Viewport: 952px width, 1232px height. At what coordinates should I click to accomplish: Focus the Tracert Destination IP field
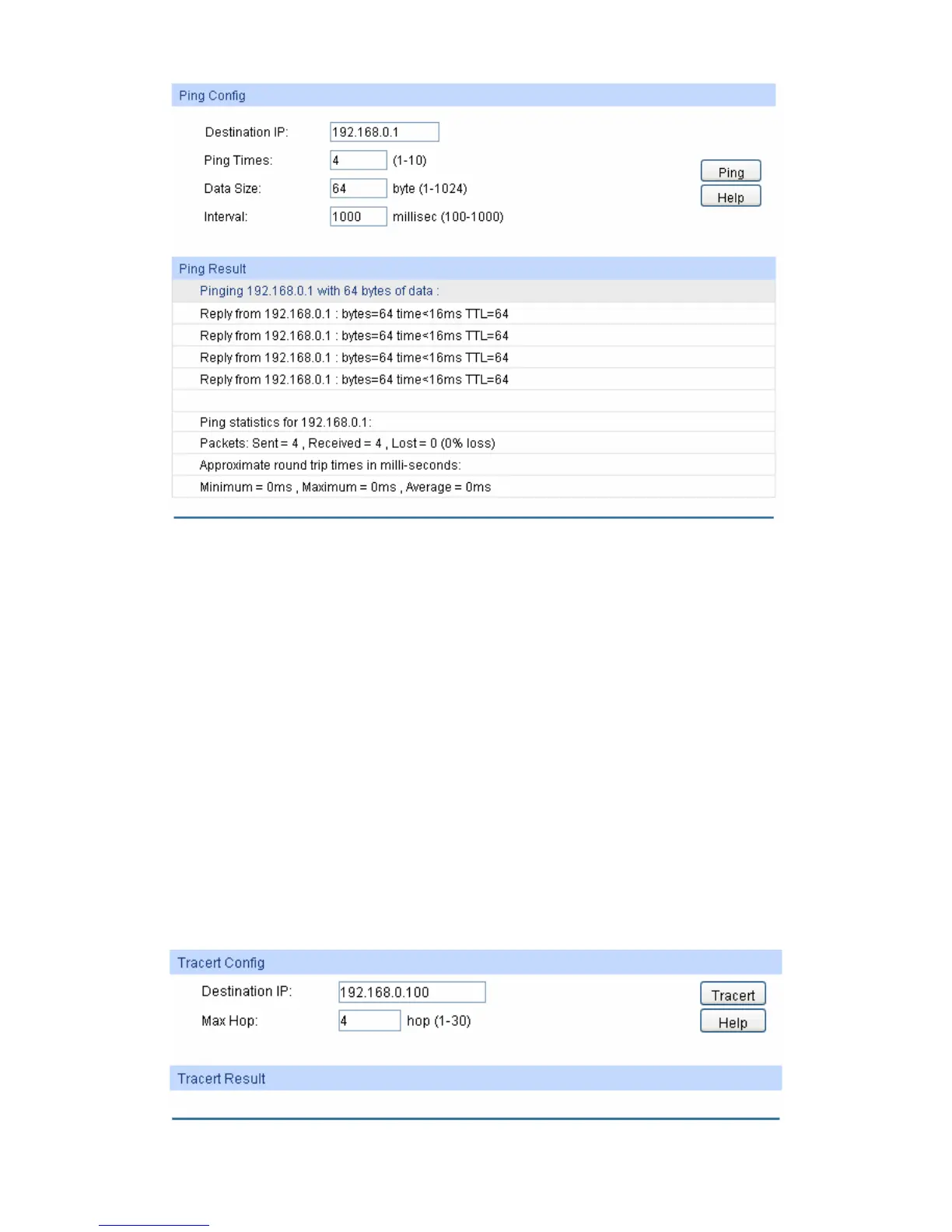point(412,992)
